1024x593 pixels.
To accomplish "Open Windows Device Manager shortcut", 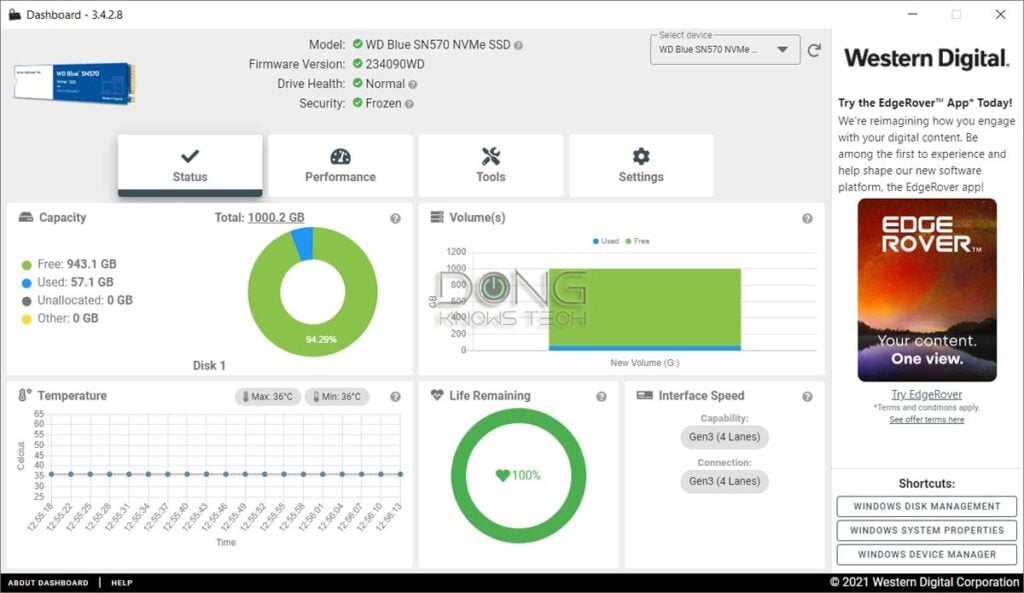I will (x=927, y=554).
